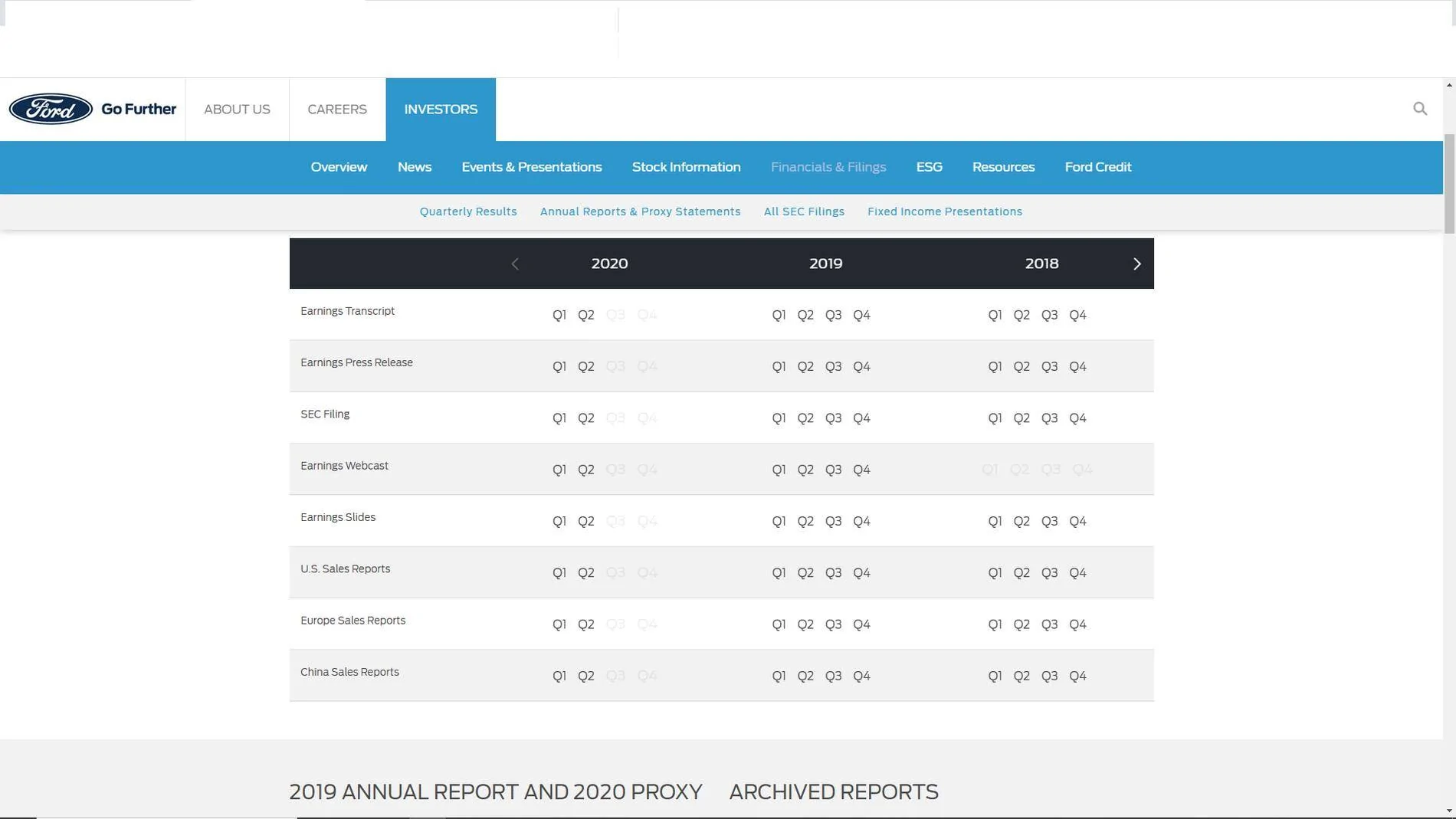Open Fixed Income Presentations link

click(945, 211)
